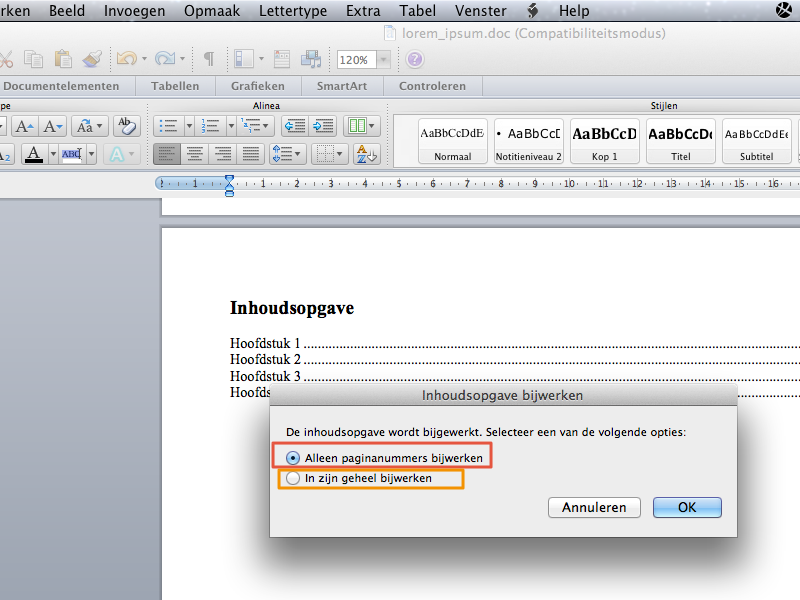Image resolution: width=800 pixels, height=600 pixels.
Task: Open the Toolbox icon
Action: 282,59
